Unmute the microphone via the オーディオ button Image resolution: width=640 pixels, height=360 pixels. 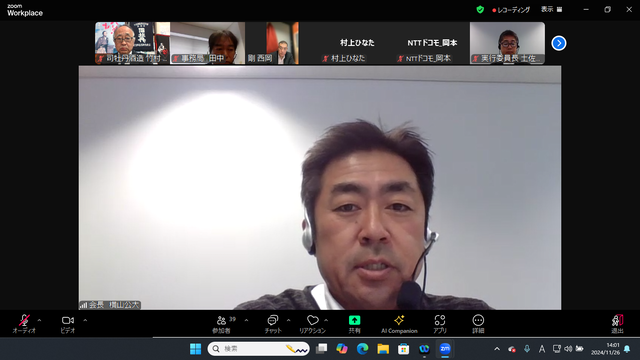[24, 324]
